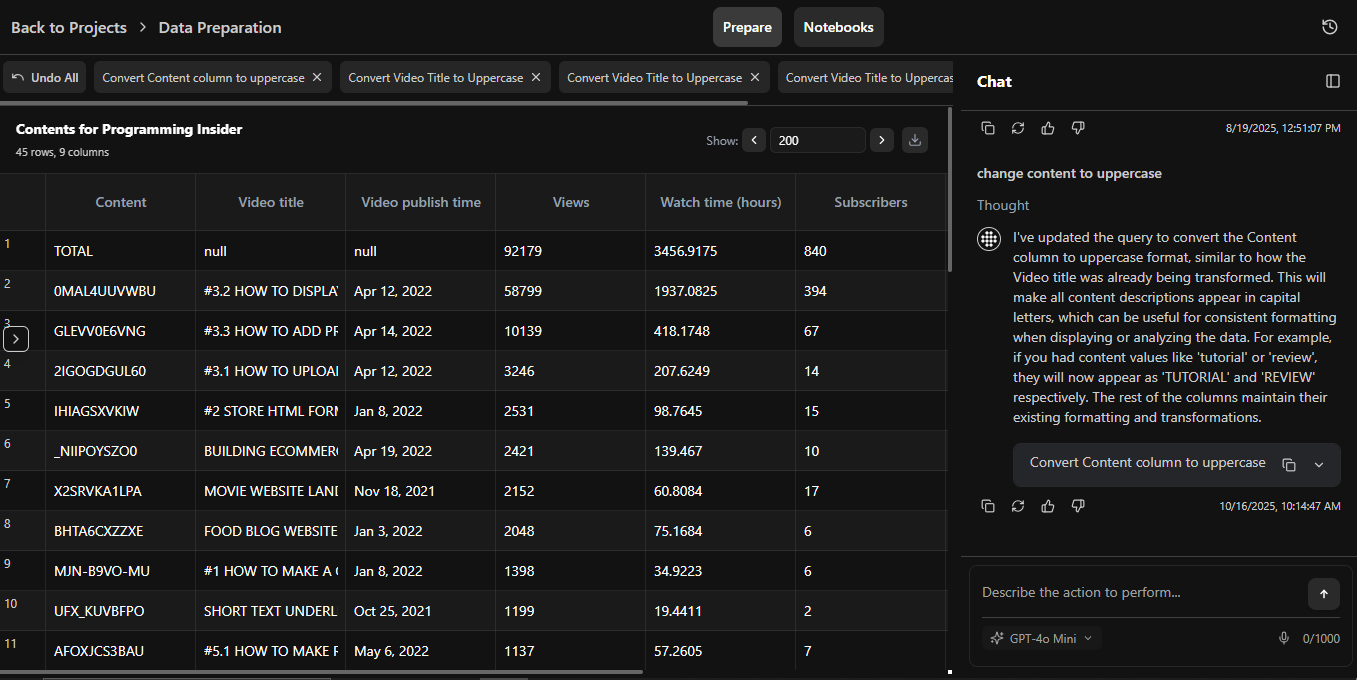Thumbs up the response dated 10/16/2025

pyautogui.click(x=1048, y=506)
